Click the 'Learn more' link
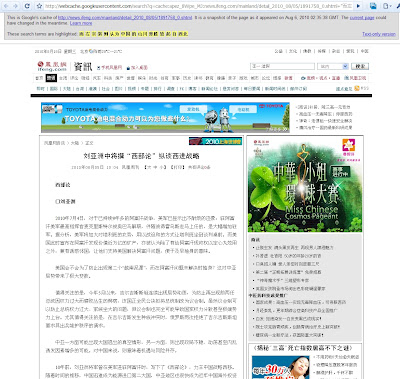 coord(81,23)
